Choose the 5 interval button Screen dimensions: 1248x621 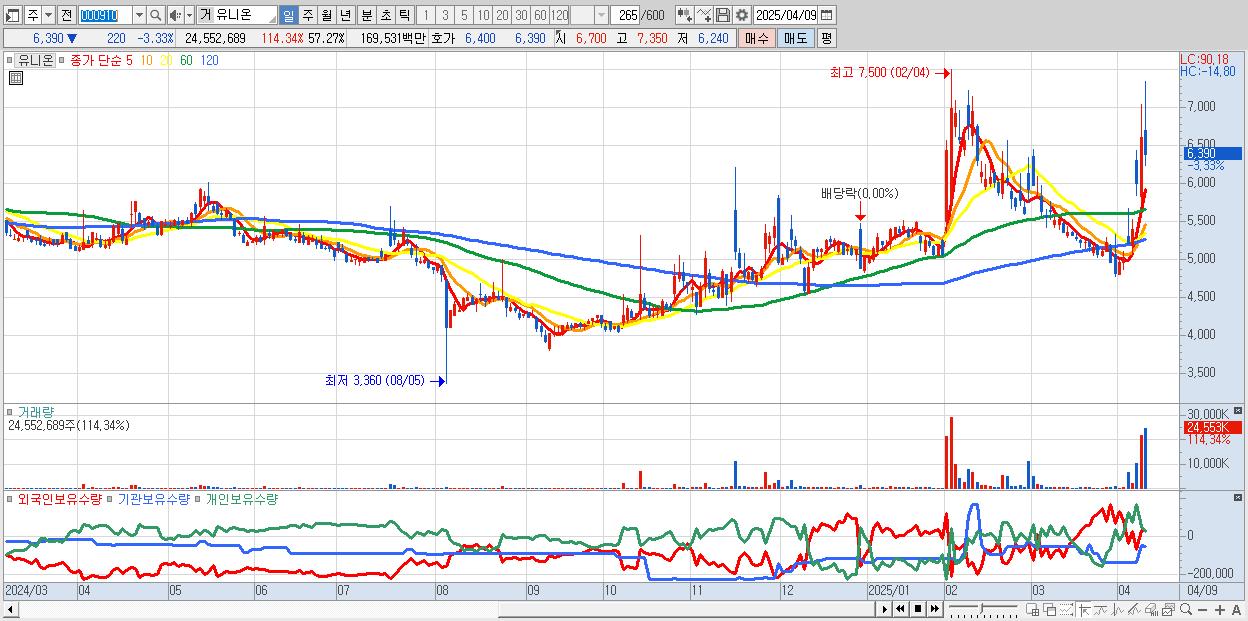(464, 15)
